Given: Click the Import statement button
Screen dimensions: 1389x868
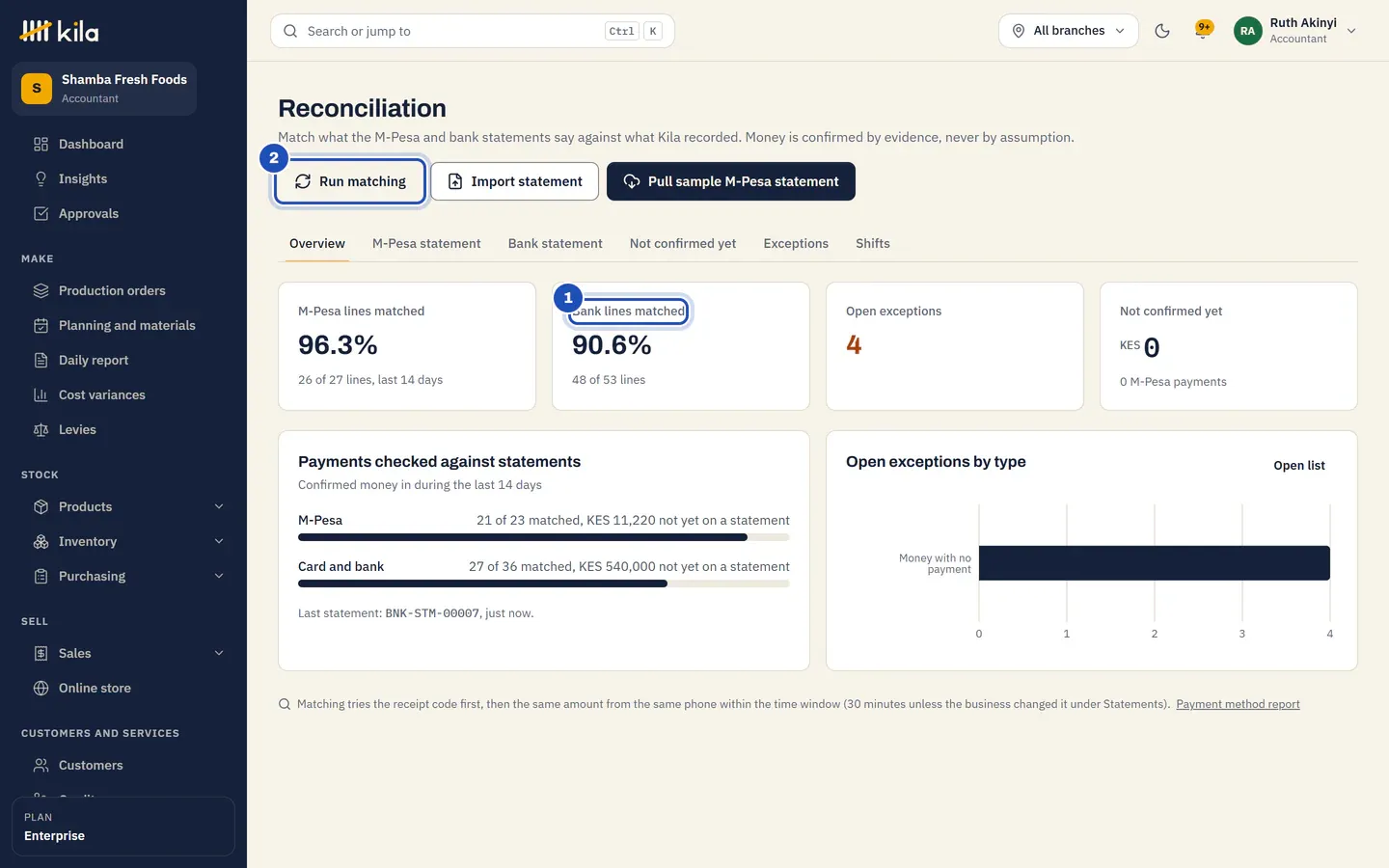Looking at the screenshot, I should (x=514, y=181).
